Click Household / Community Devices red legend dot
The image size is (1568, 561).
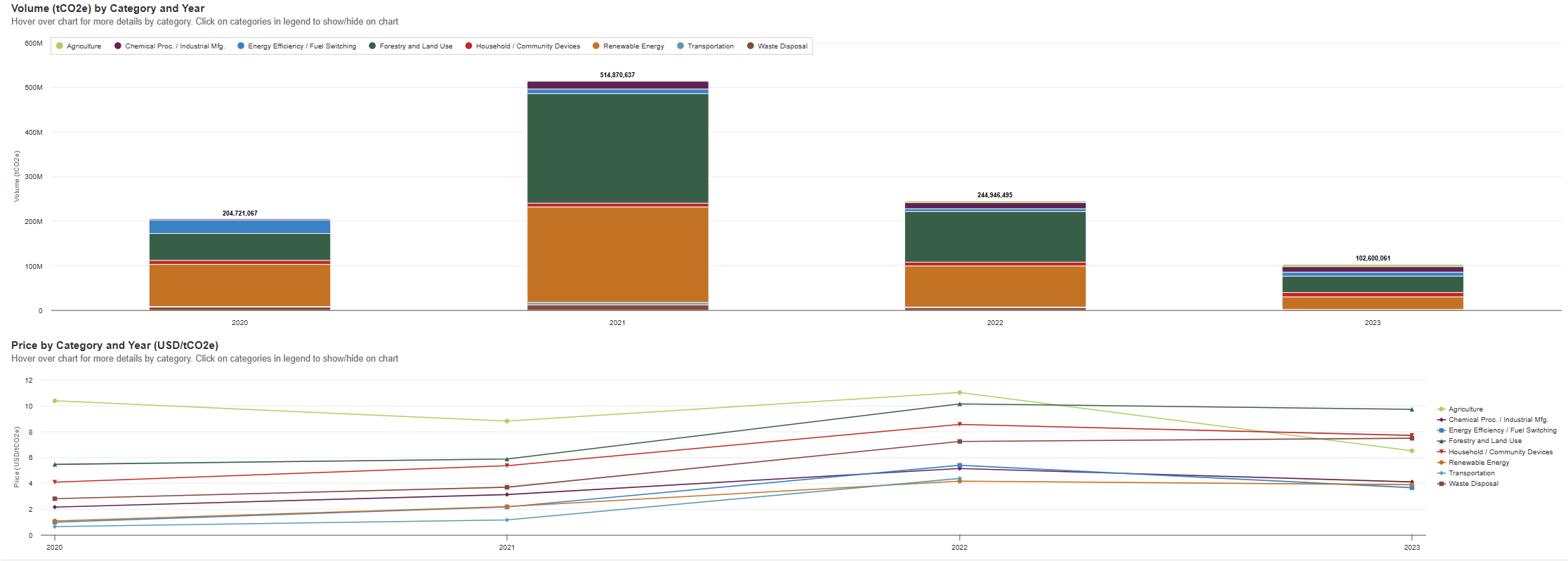click(468, 46)
